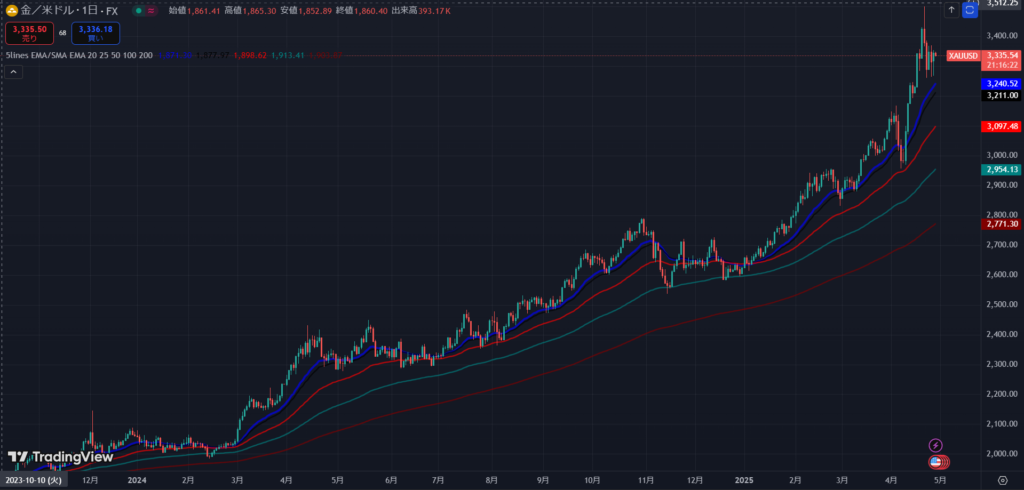Collapse the indicator legend with chevron
The height and width of the screenshot is (490, 1024).
[14, 73]
